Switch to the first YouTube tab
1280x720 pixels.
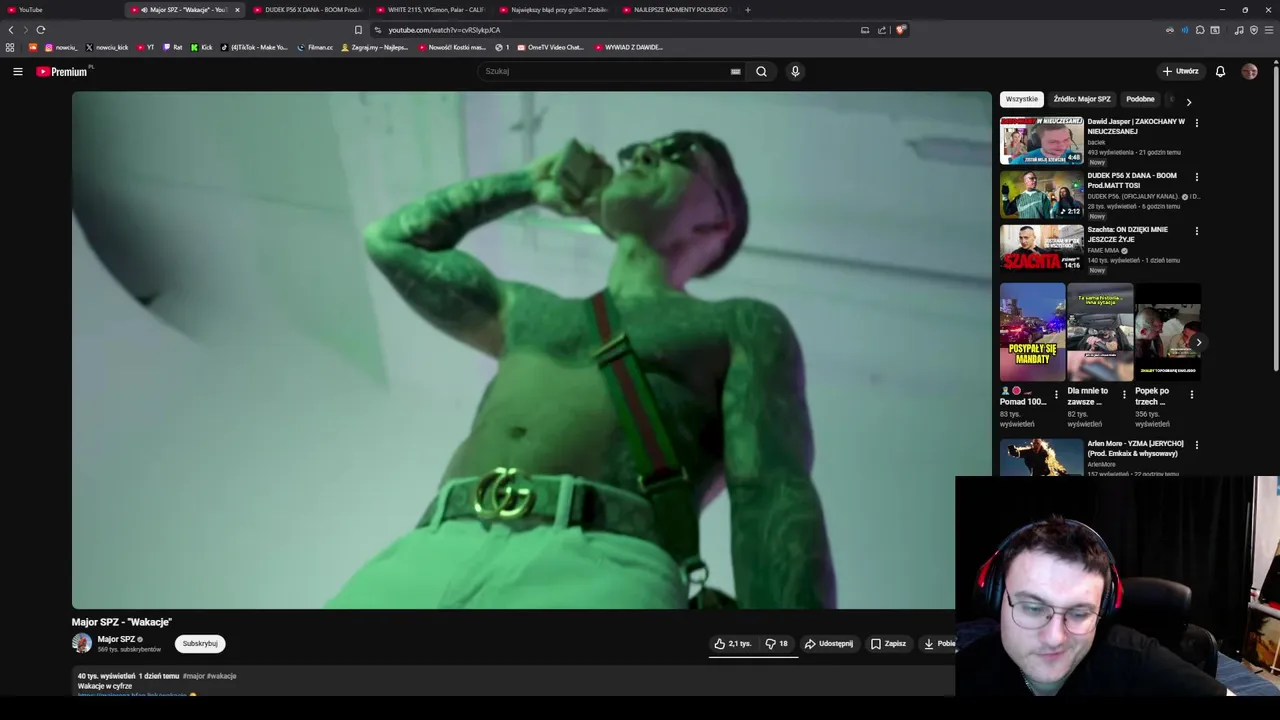62,10
